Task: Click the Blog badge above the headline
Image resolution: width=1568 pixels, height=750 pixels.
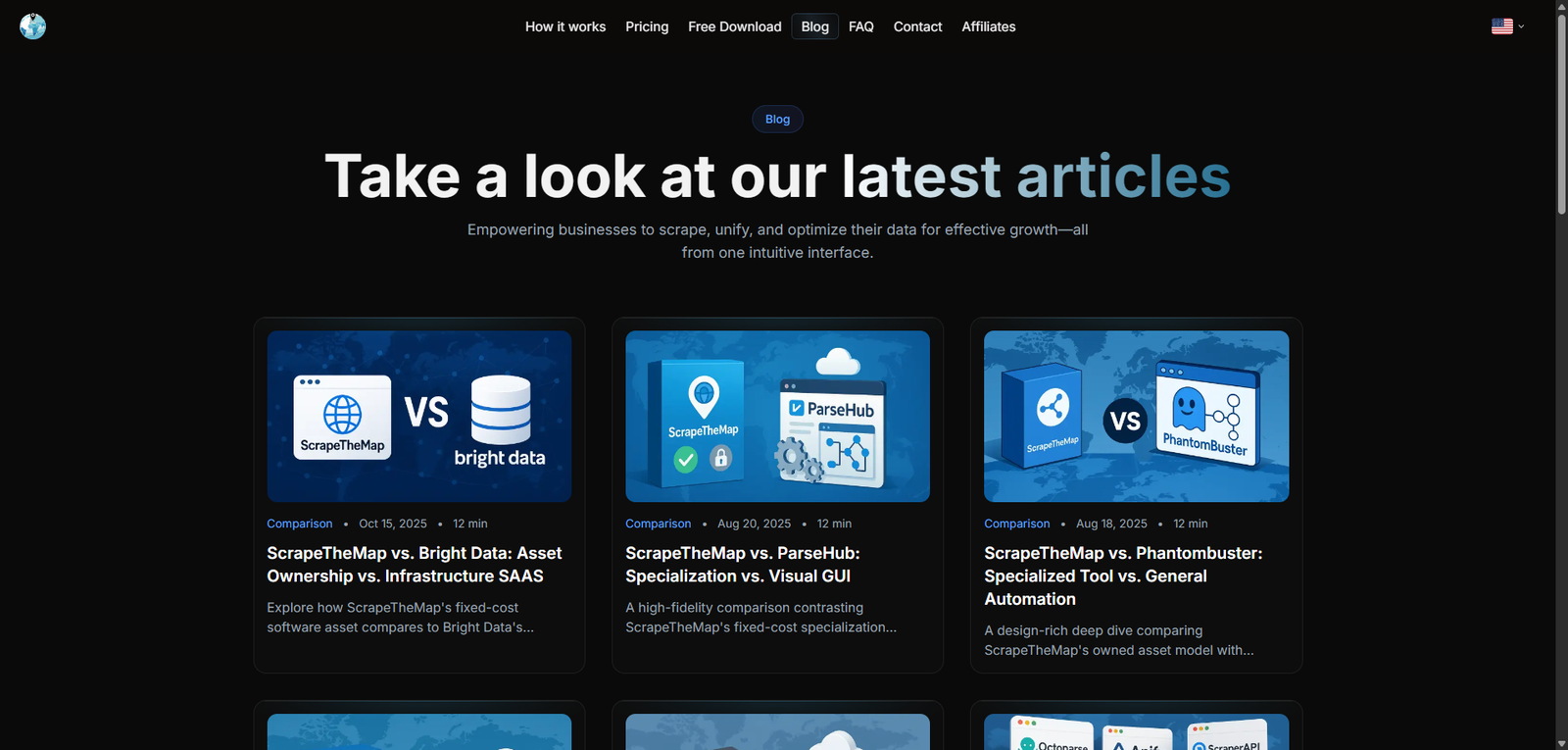Action: coord(777,120)
